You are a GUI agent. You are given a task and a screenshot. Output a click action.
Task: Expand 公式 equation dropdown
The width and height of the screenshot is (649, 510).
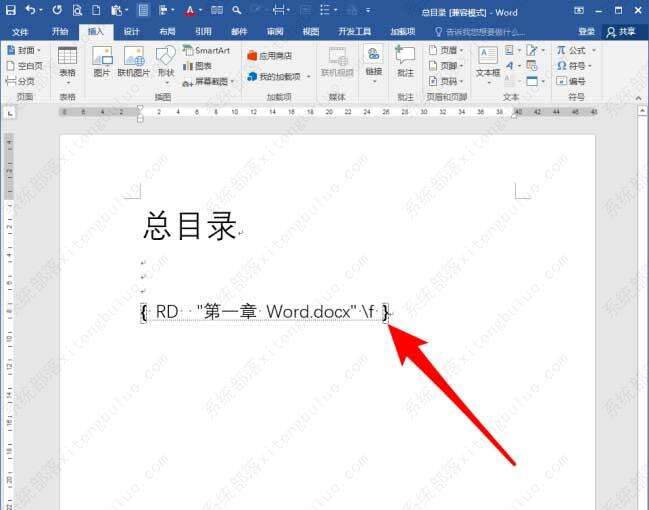pyautogui.click(x=594, y=51)
